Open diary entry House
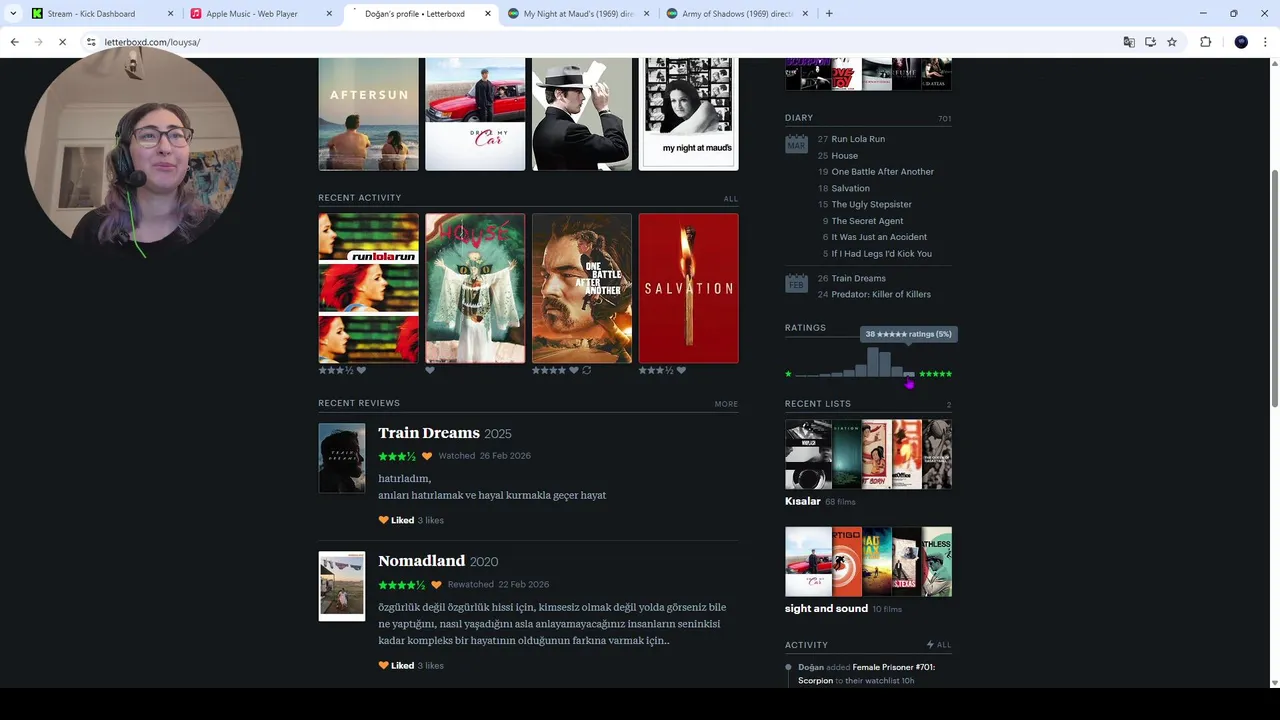The height and width of the screenshot is (720, 1280). coord(845,155)
